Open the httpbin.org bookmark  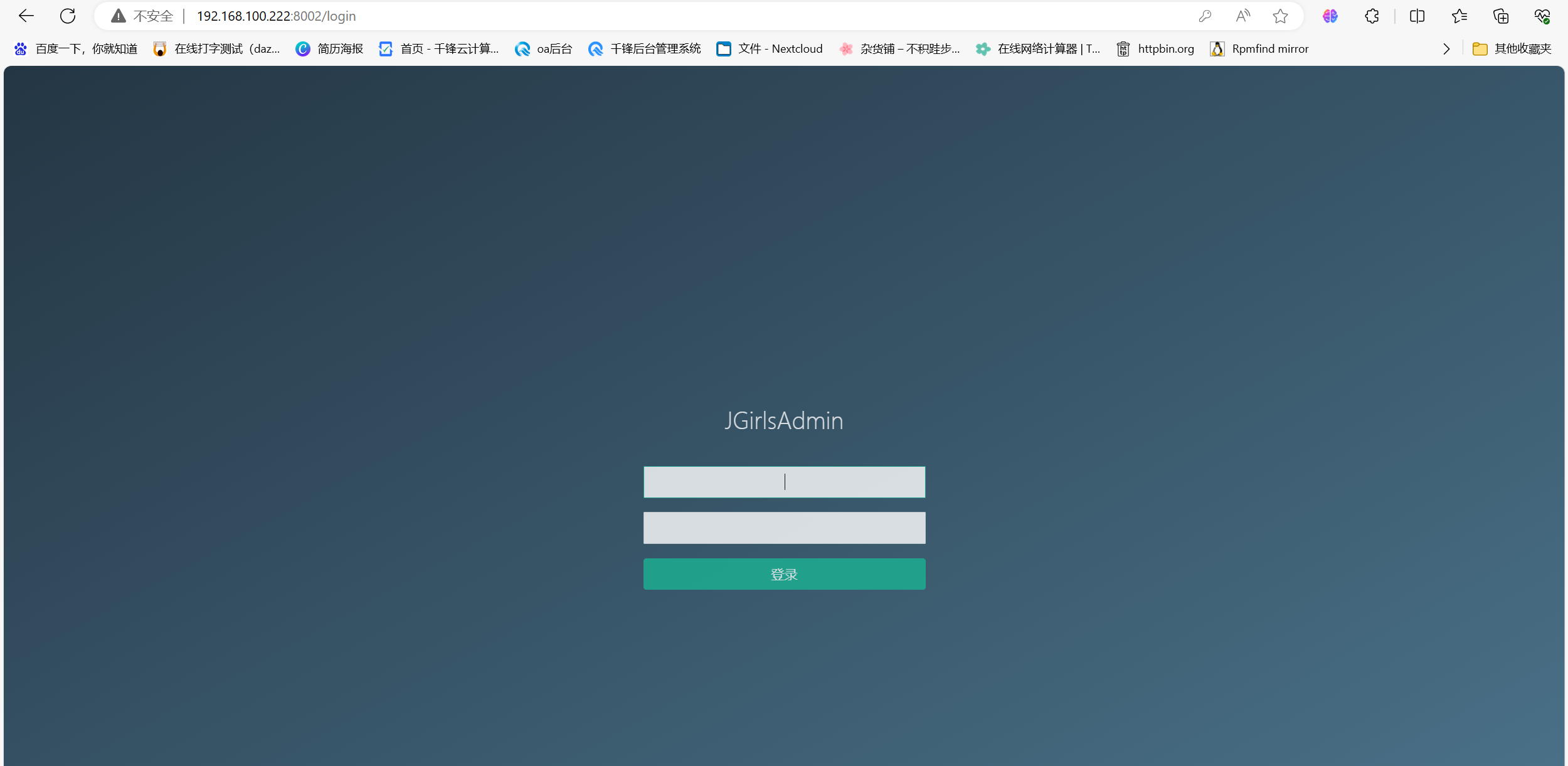1155,49
